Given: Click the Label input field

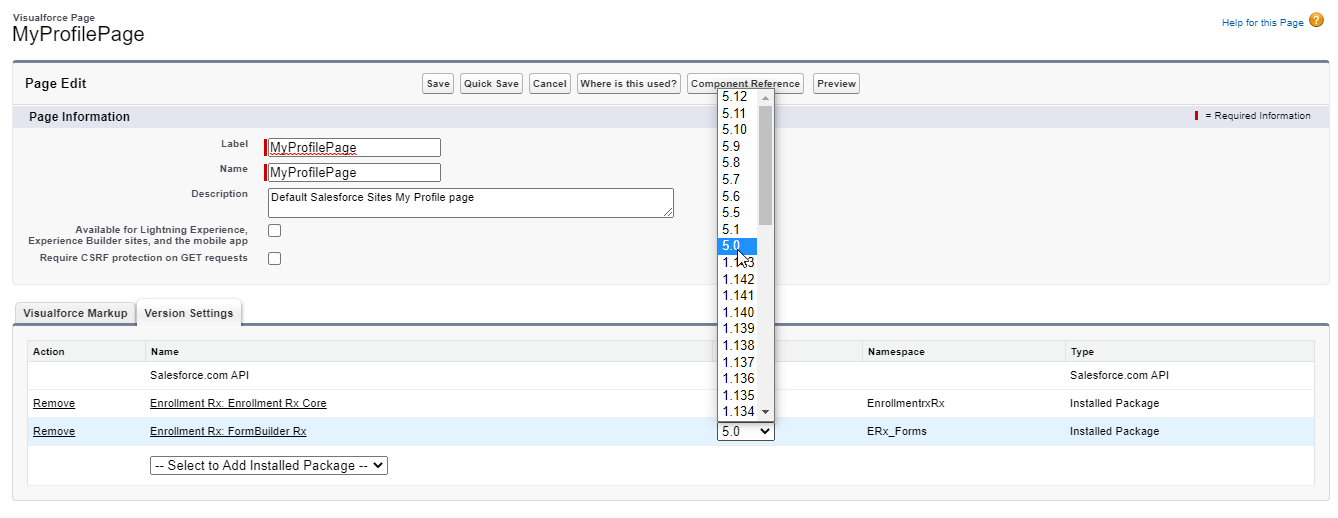Looking at the screenshot, I should [354, 148].
